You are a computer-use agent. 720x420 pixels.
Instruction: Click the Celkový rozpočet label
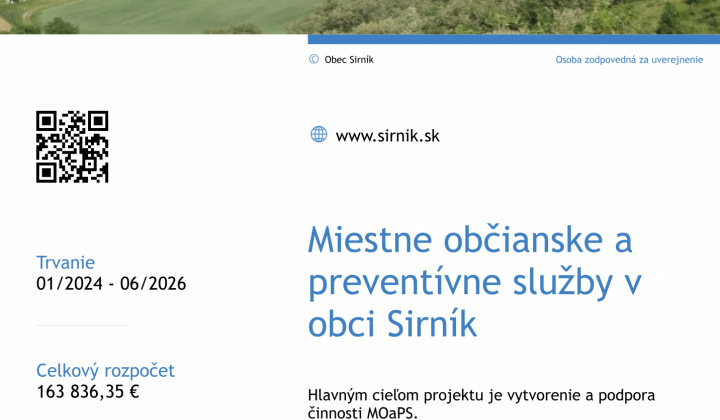[x=105, y=370]
